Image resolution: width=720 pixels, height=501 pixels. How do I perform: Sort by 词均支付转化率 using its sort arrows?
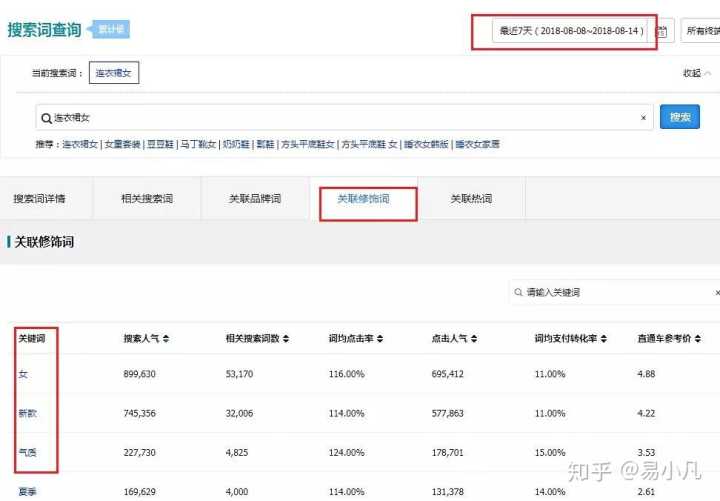point(605,339)
